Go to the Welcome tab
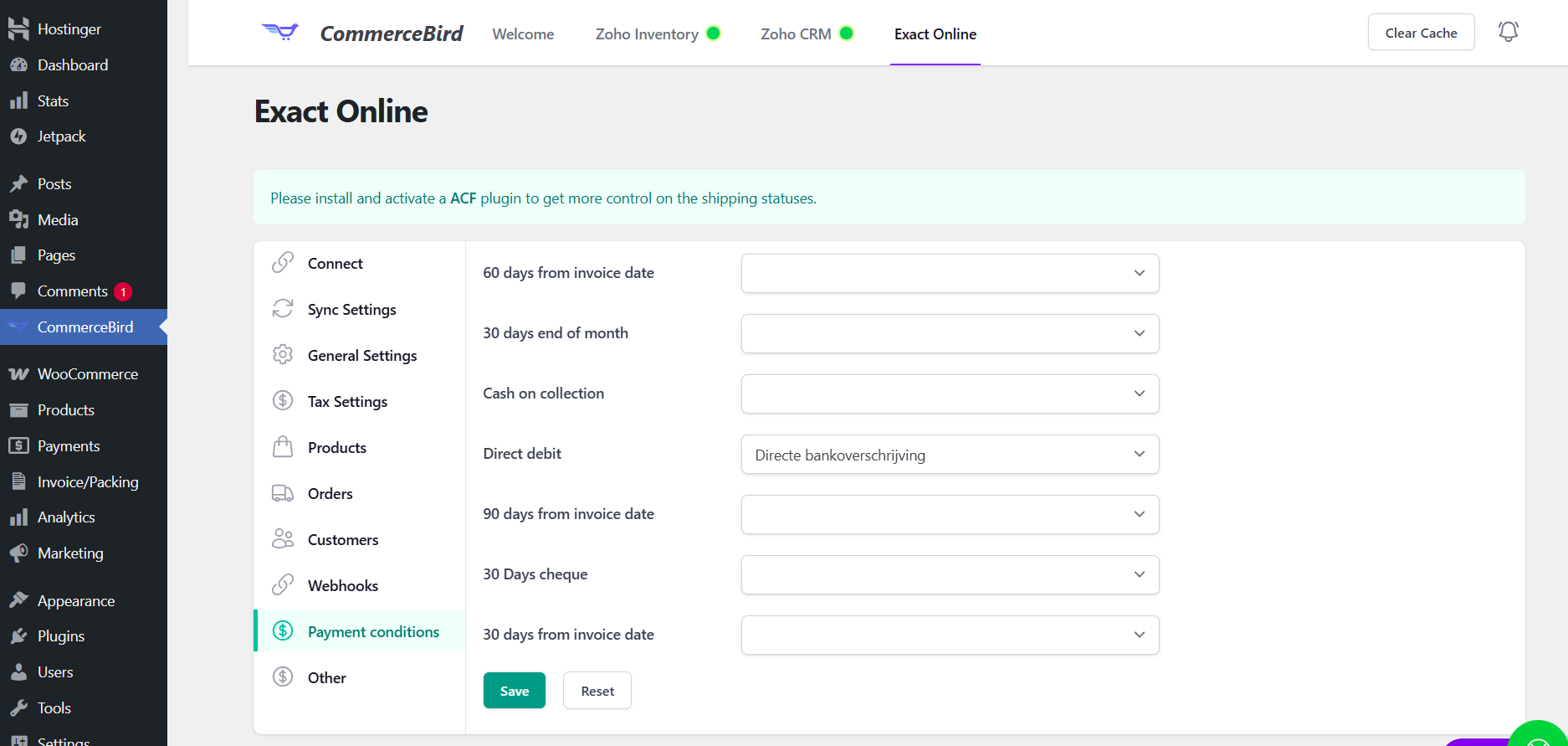The image size is (1568, 746). click(523, 34)
